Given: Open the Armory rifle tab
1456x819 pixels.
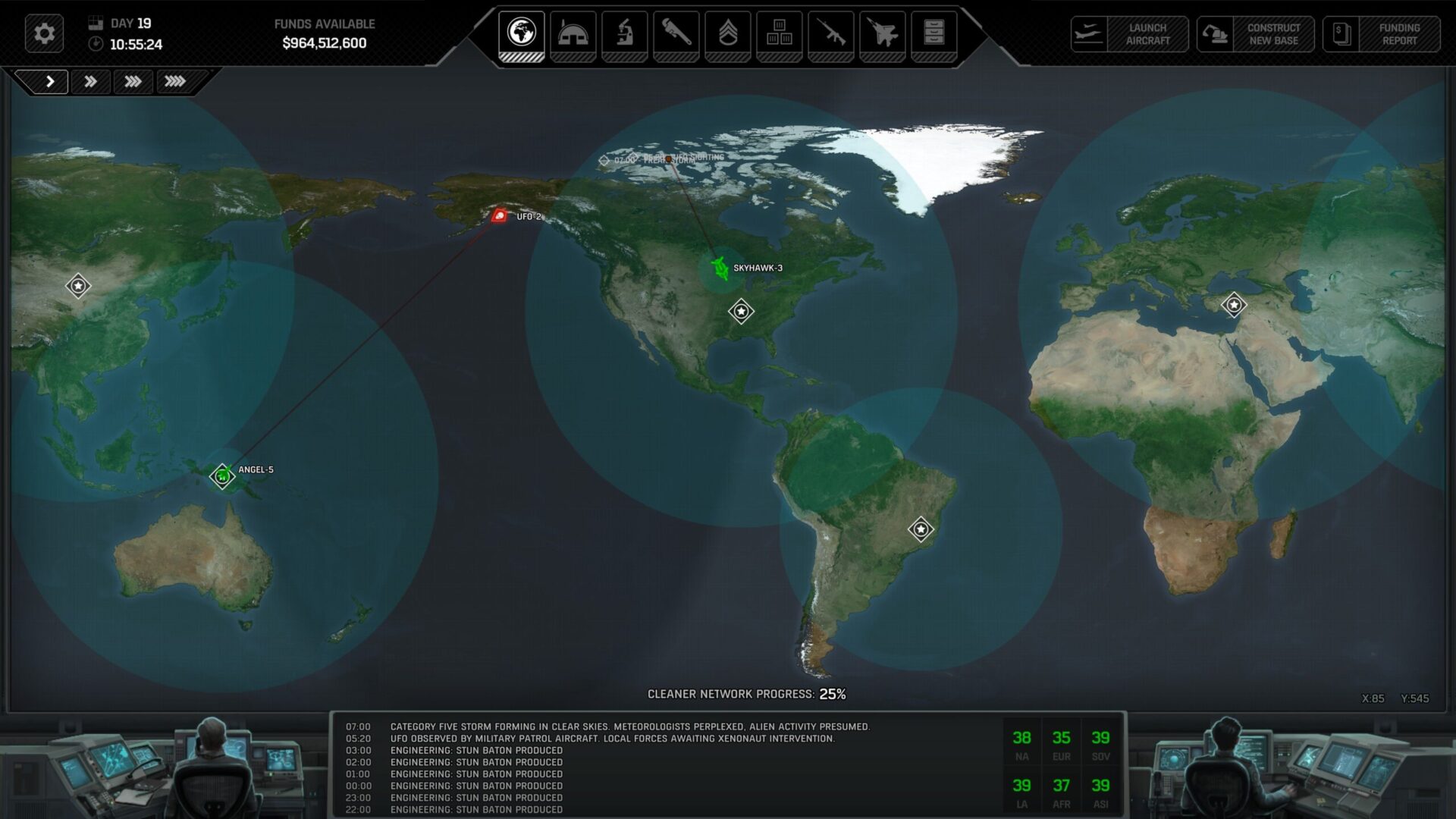Looking at the screenshot, I should pyautogui.click(x=831, y=36).
